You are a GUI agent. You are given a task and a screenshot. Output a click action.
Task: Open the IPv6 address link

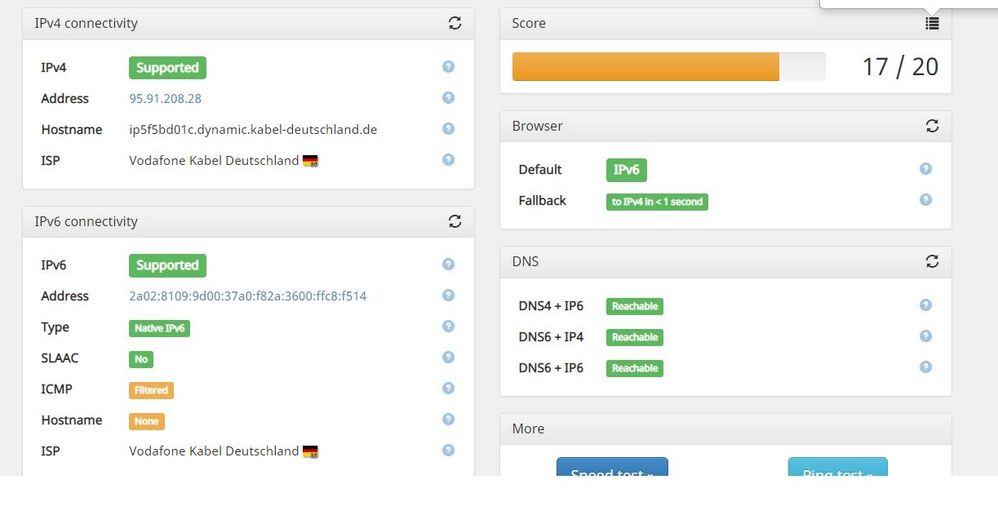[x=248, y=296]
